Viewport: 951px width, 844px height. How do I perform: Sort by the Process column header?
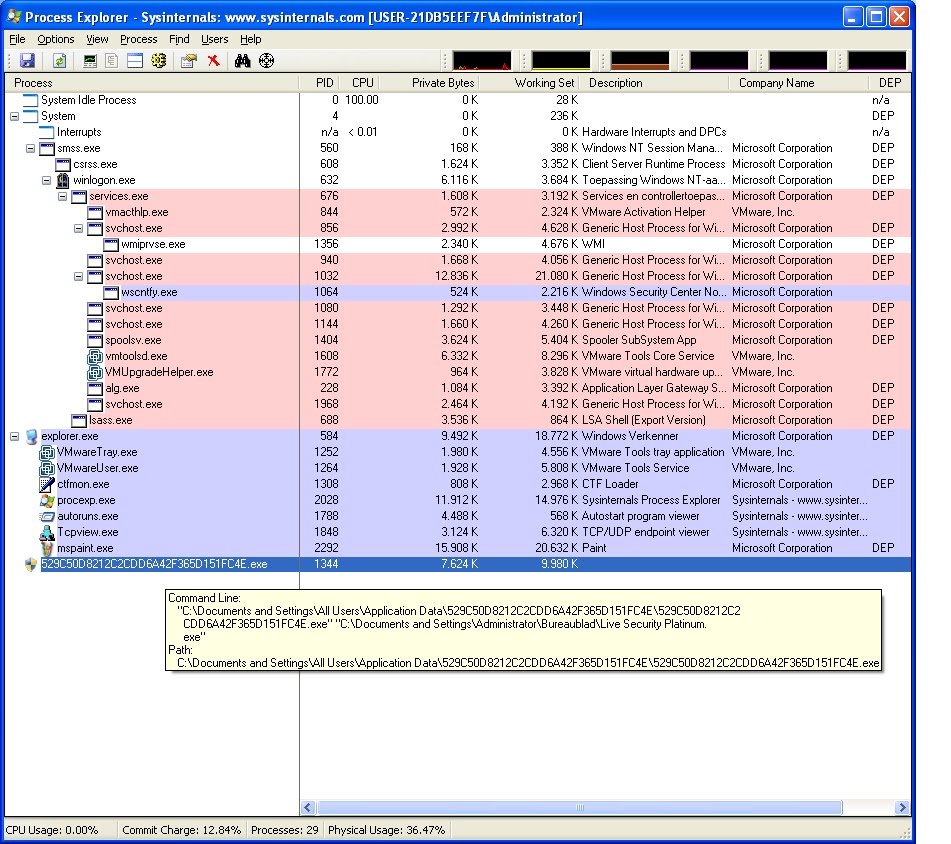pos(152,83)
